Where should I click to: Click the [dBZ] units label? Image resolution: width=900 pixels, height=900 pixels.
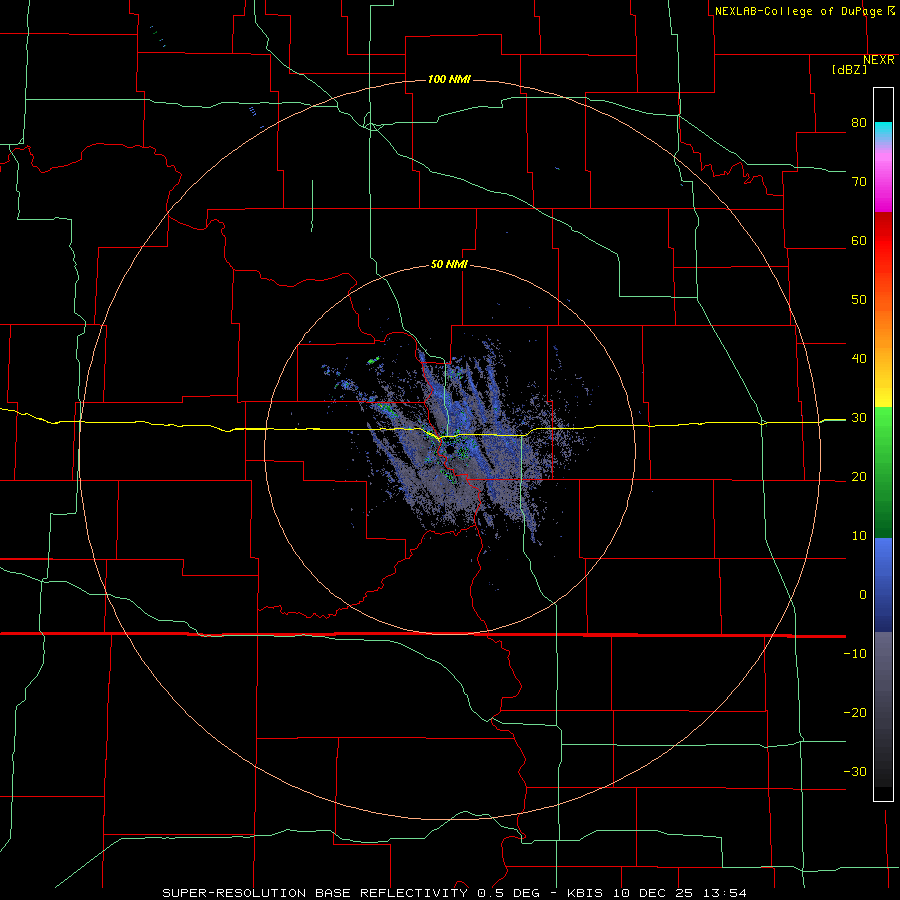(x=849, y=69)
